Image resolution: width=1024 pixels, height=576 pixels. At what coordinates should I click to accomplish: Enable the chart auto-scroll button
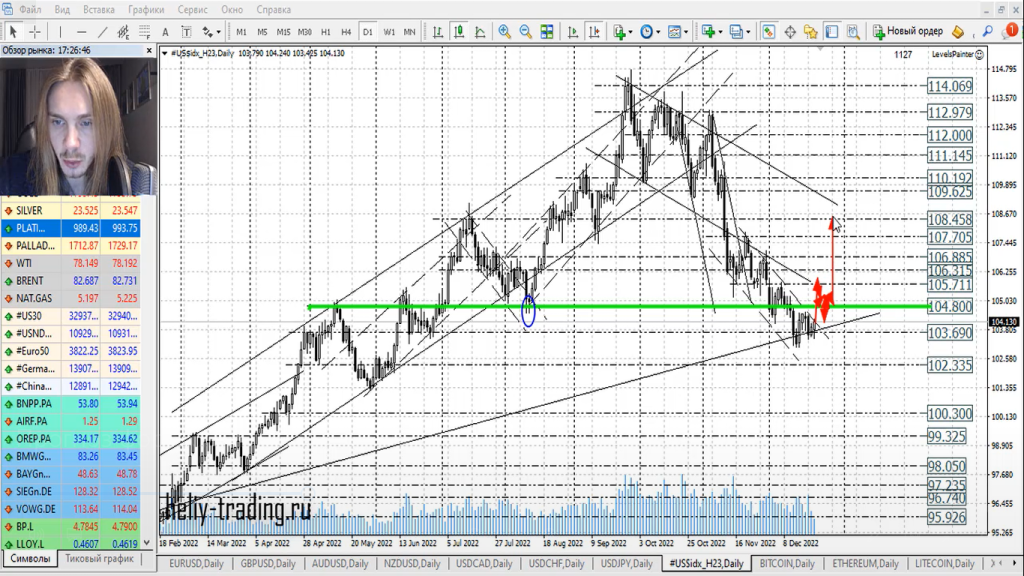coord(573,32)
